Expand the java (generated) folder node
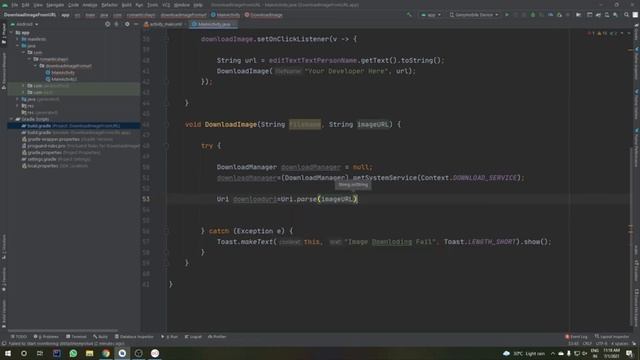This screenshot has width=640, height=360. click(18, 99)
